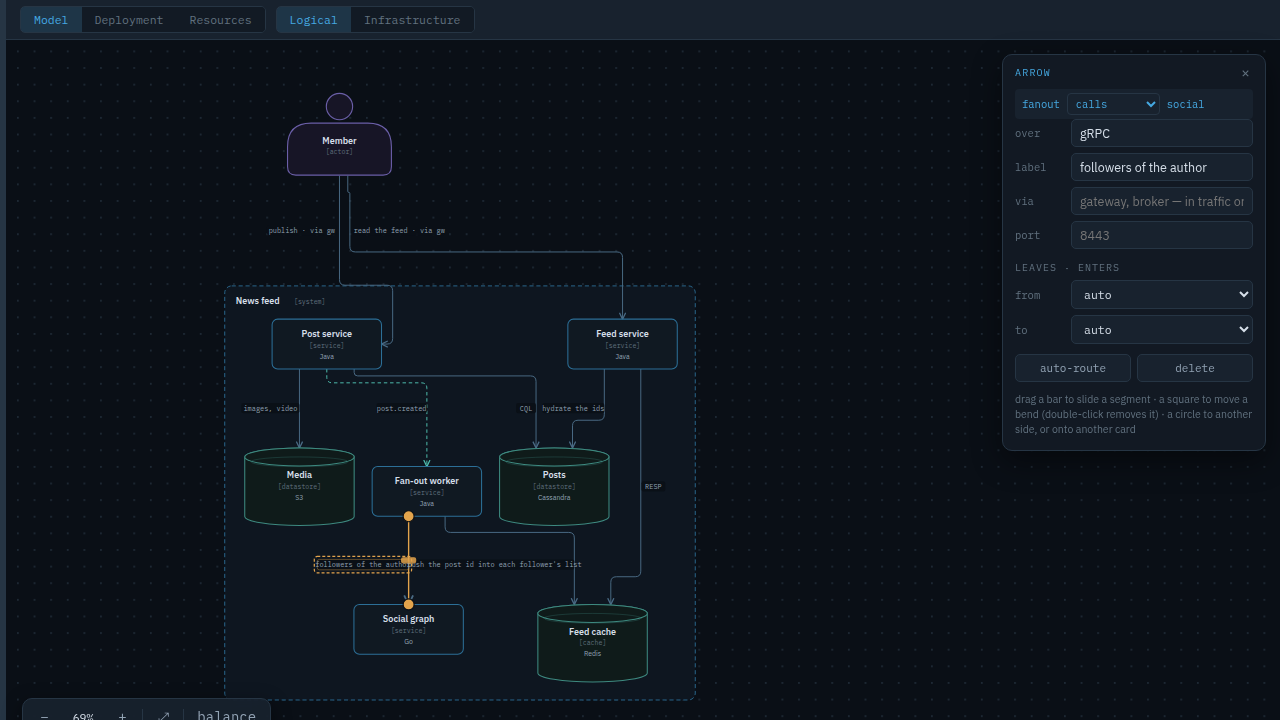The image size is (1280, 720).
Task: Zoom in using the plus button
Action: (122, 716)
